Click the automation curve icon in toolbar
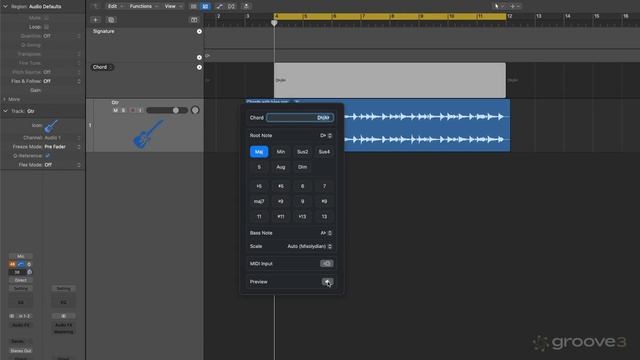Image resolution: width=640 pixels, height=360 pixels. coord(219,6)
